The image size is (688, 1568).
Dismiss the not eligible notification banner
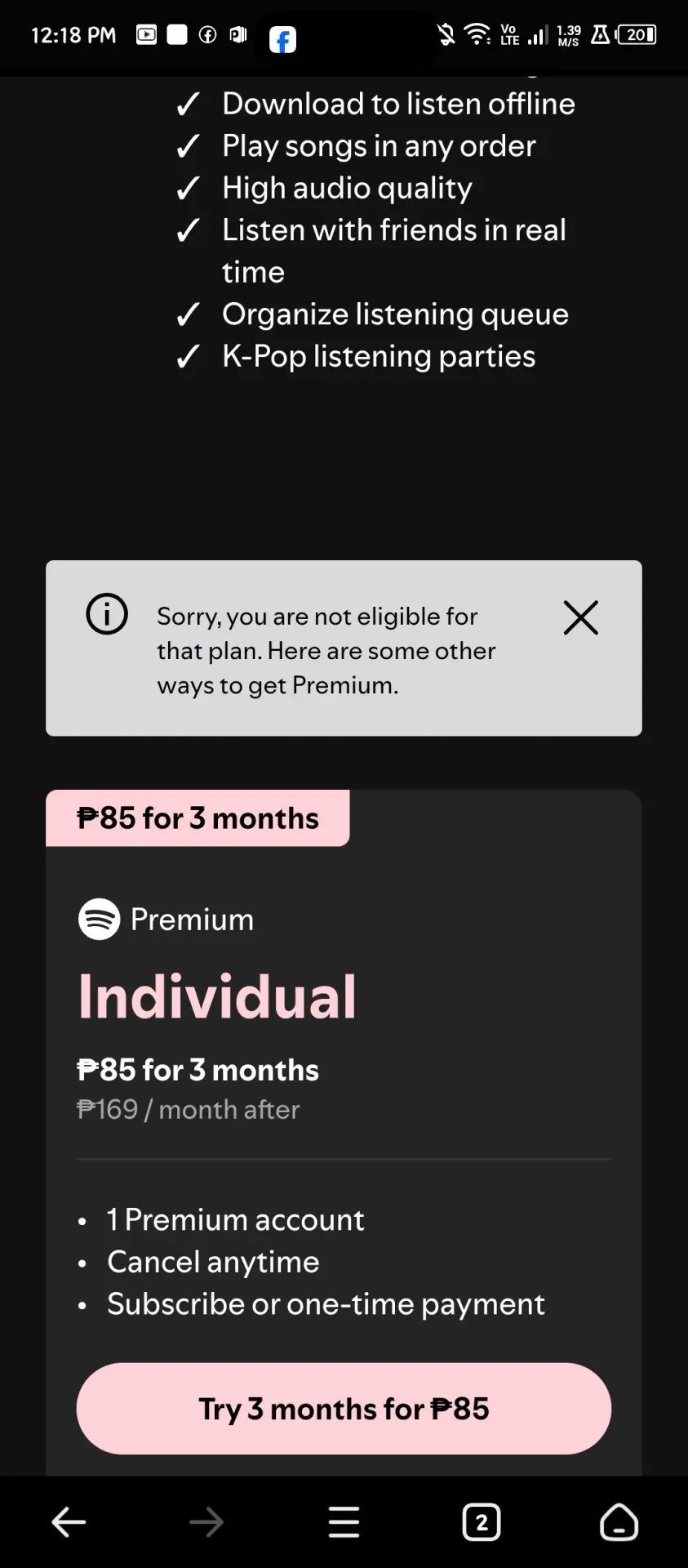click(x=580, y=617)
